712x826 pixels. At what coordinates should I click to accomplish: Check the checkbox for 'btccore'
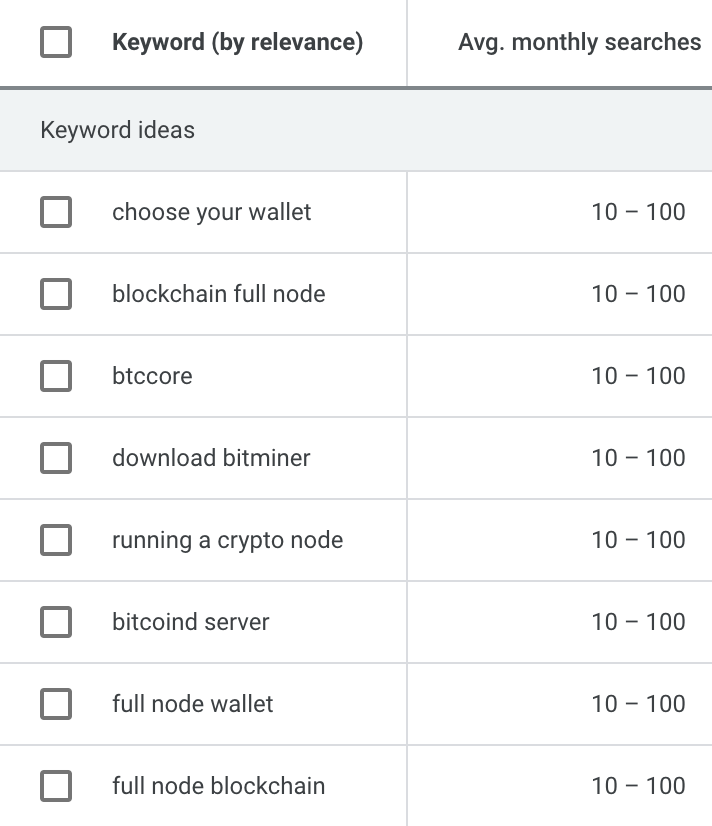pos(56,376)
